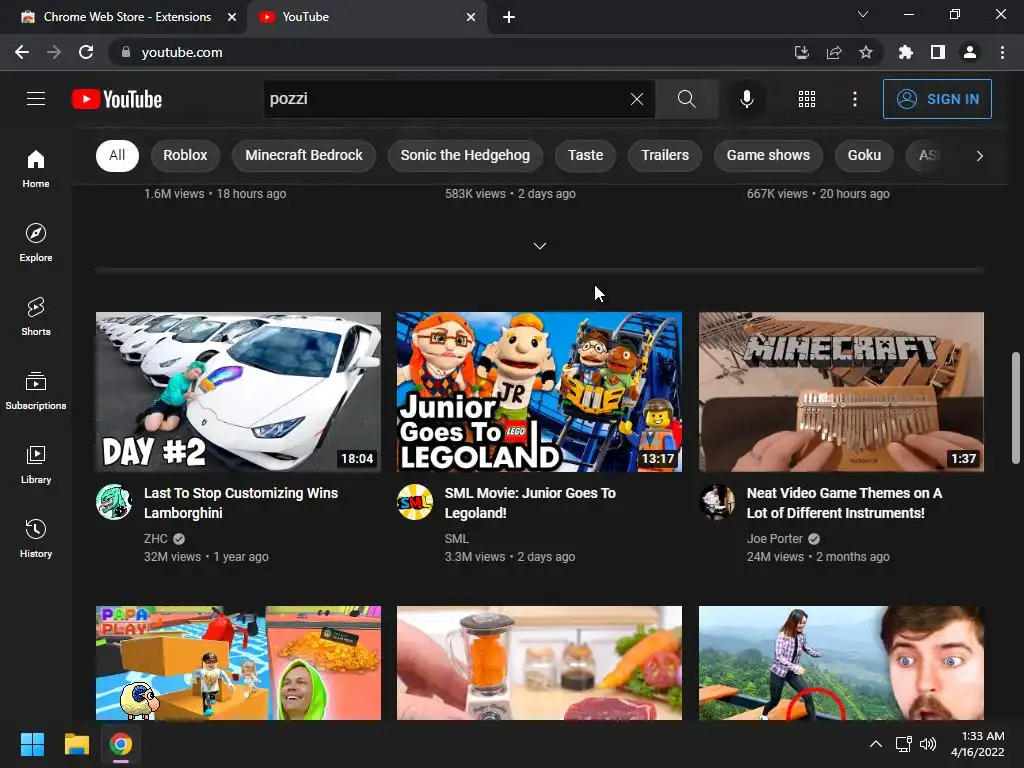Expand the section with the down chevron
The height and width of the screenshot is (768, 1024).
tap(539, 246)
